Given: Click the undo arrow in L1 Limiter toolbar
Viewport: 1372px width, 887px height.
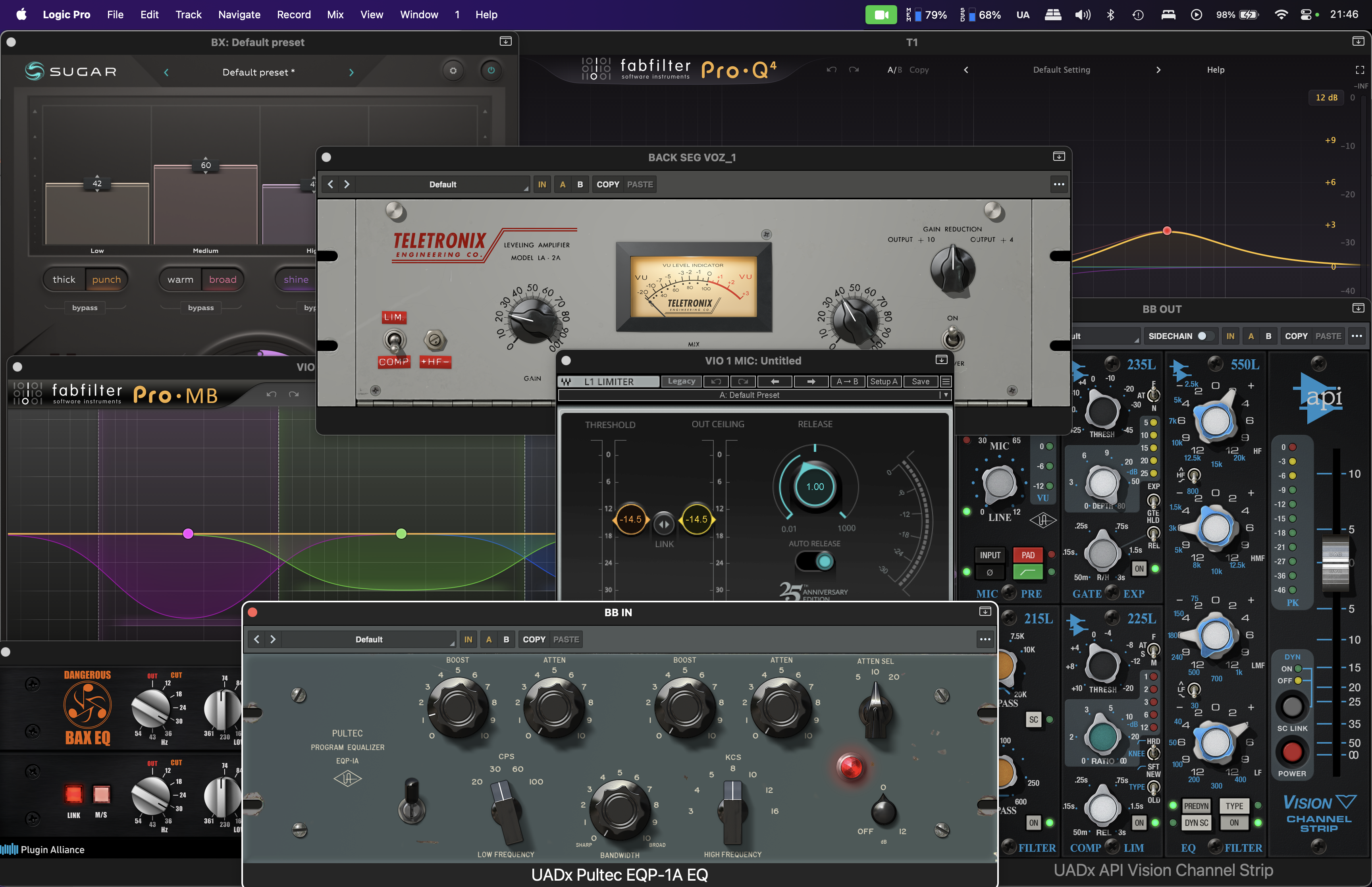Looking at the screenshot, I should click(716, 381).
